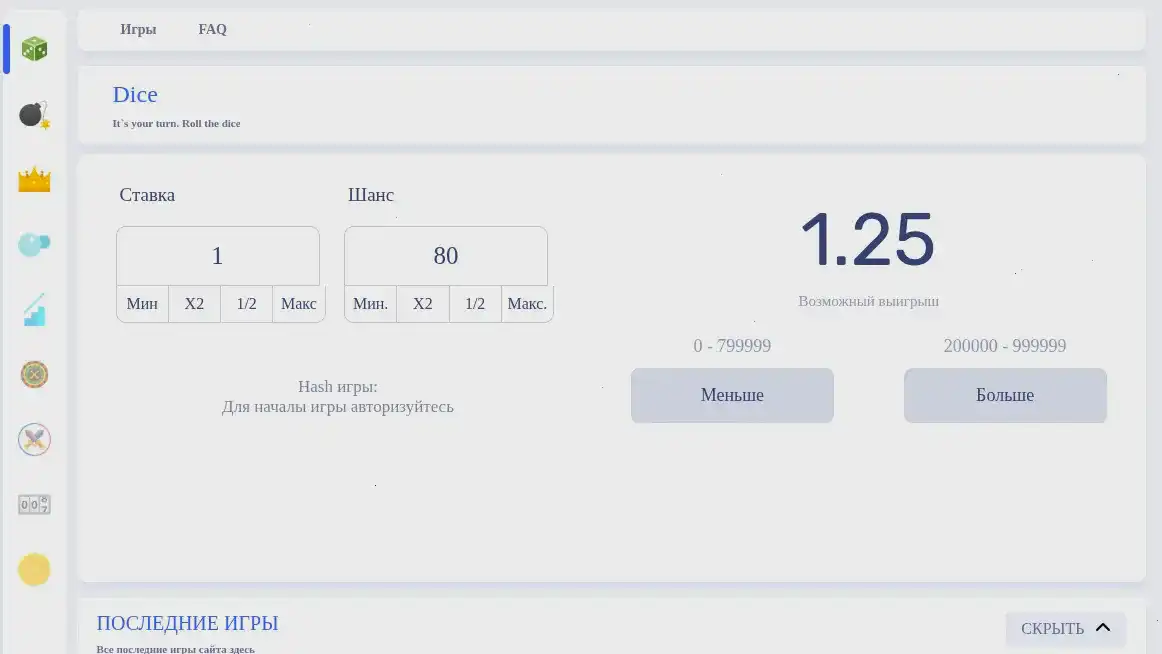The width and height of the screenshot is (1162, 654).
Task: Open the bomb (Mines) game from the sidebar
Action: (34, 112)
